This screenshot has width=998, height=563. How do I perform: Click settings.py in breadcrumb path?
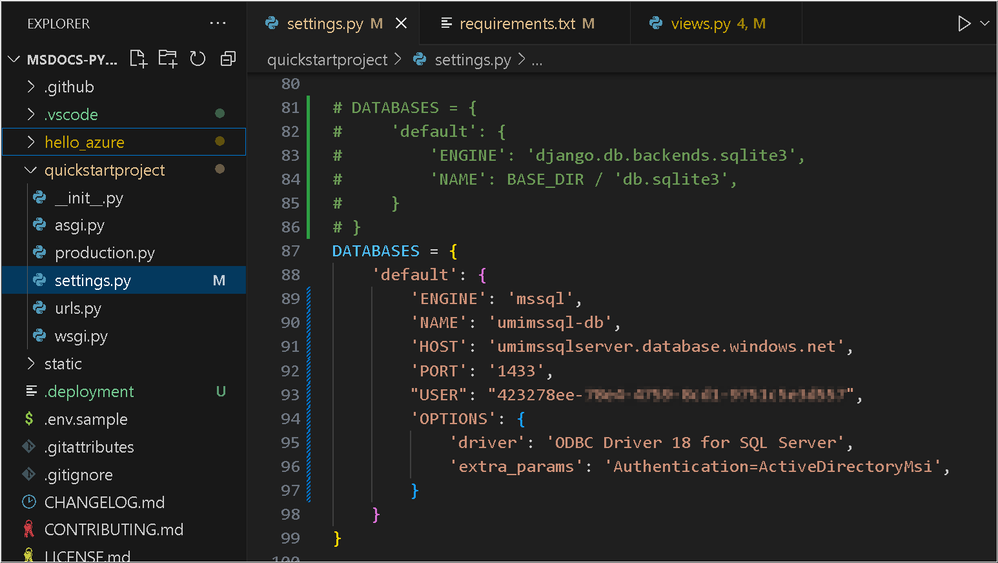pyautogui.click(x=472, y=60)
